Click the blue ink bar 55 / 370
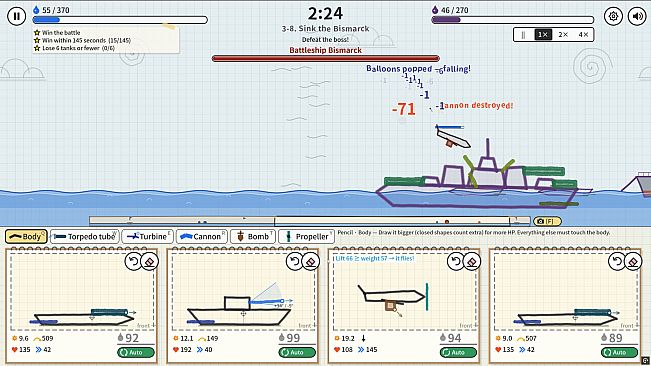The height and width of the screenshot is (366, 651). tap(120, 20)
